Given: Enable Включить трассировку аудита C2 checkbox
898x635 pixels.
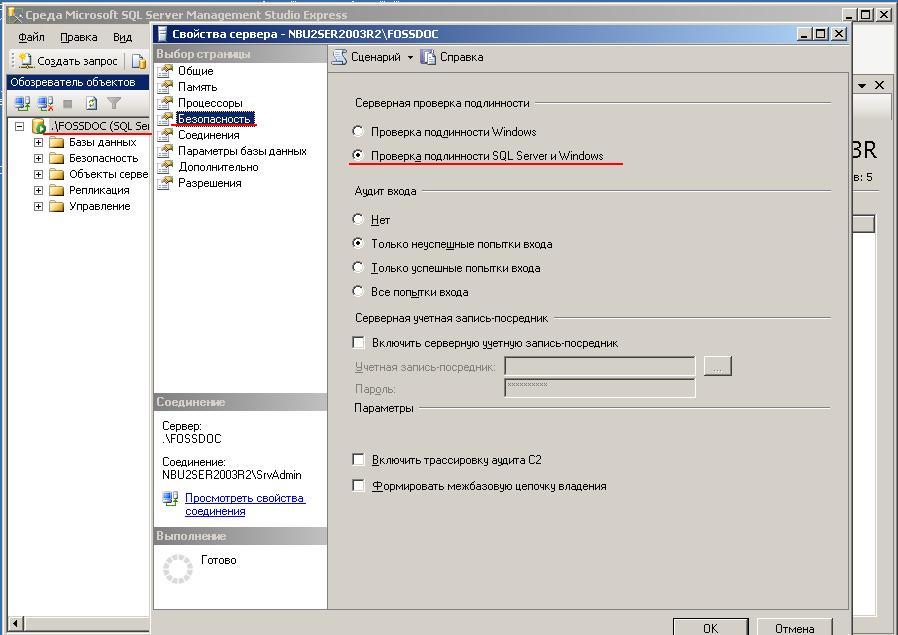Looking at the screenshot, I should (359, 459).
